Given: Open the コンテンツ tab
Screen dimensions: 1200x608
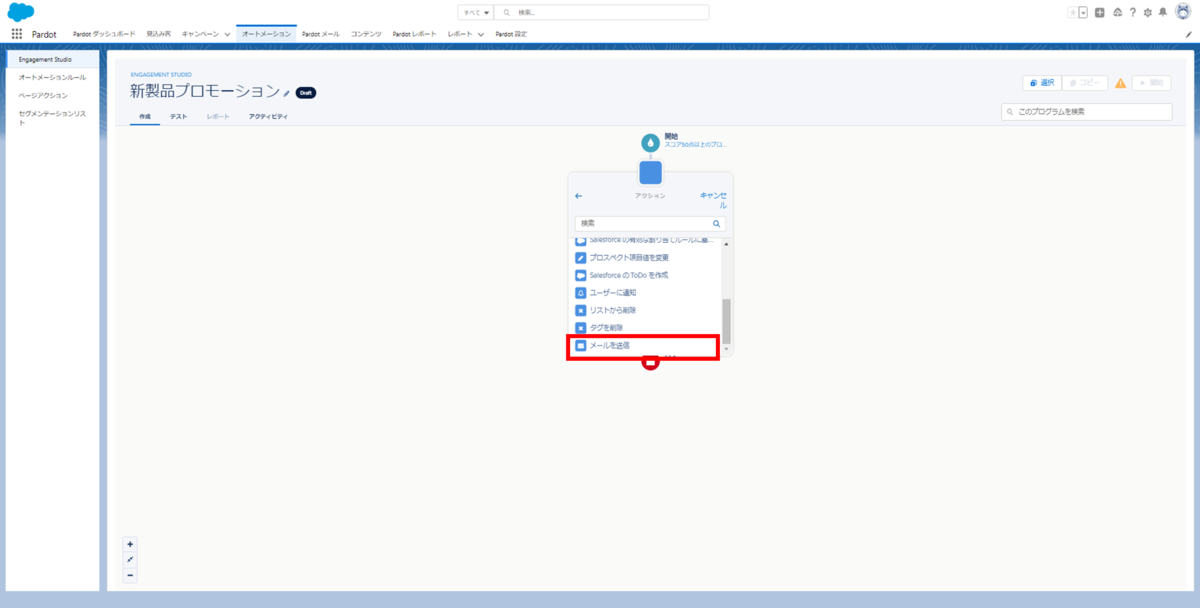Looking at the screenshot, I should coord(366,34).
